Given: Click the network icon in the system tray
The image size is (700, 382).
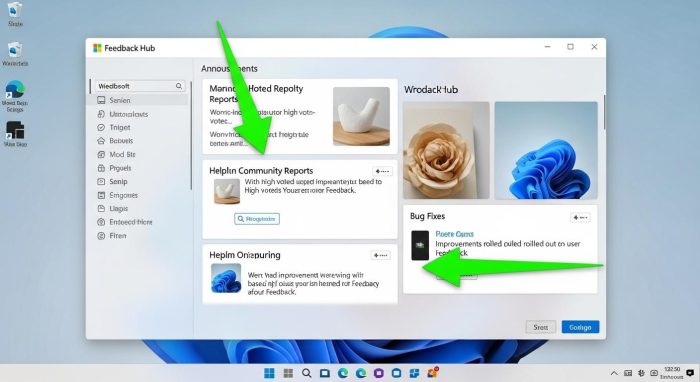Looking at the screenshot, I should [642, 373].
